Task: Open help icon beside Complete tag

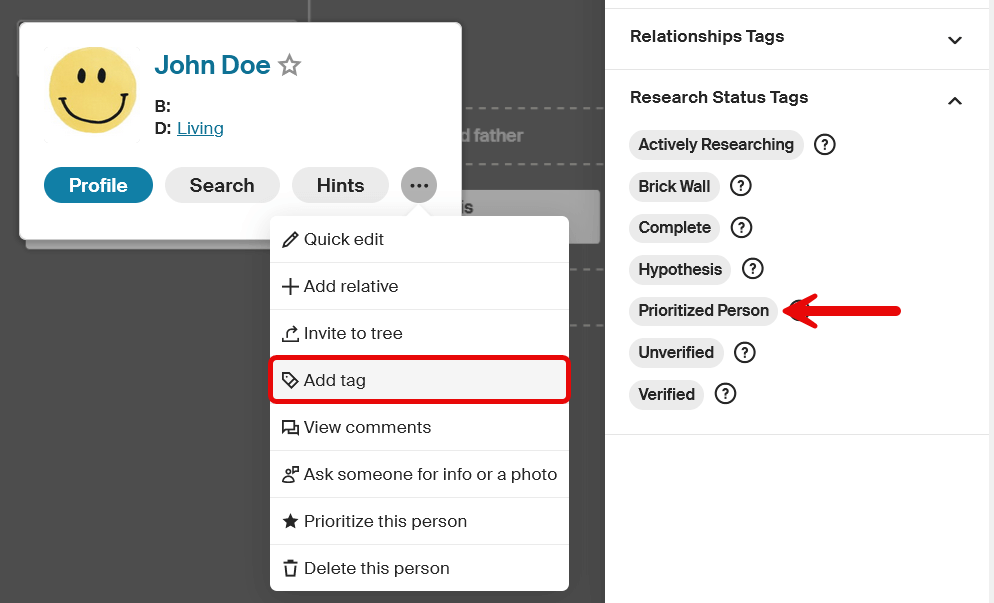Action: [741, 228]
